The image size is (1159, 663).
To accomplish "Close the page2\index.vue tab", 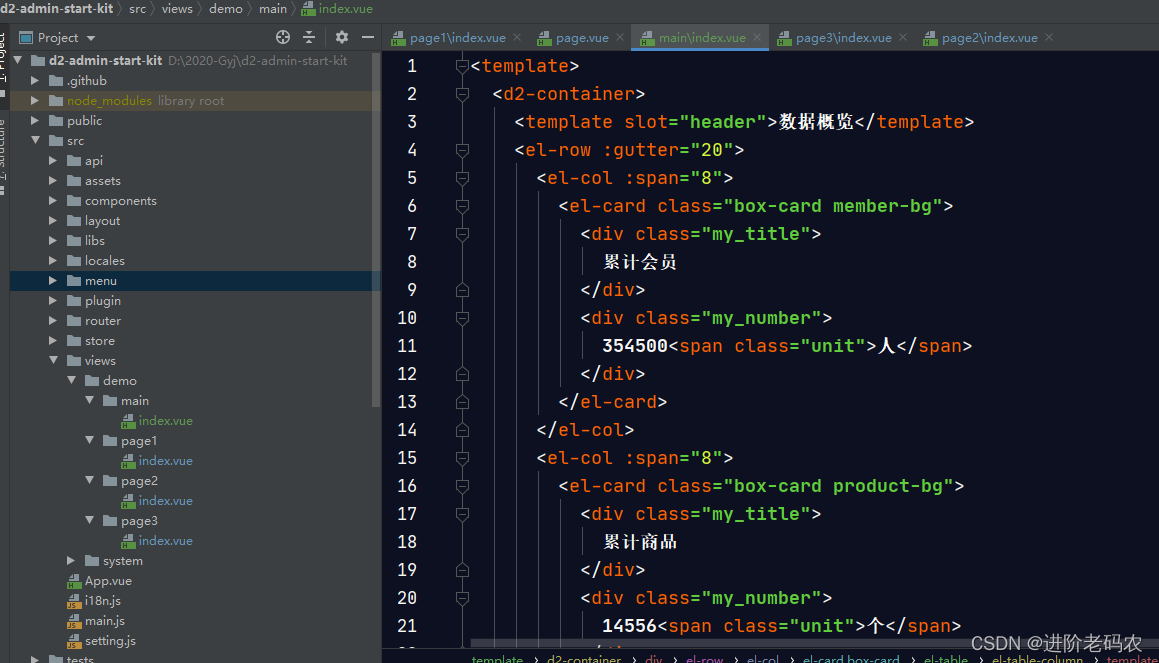I will coord(1049,37).
